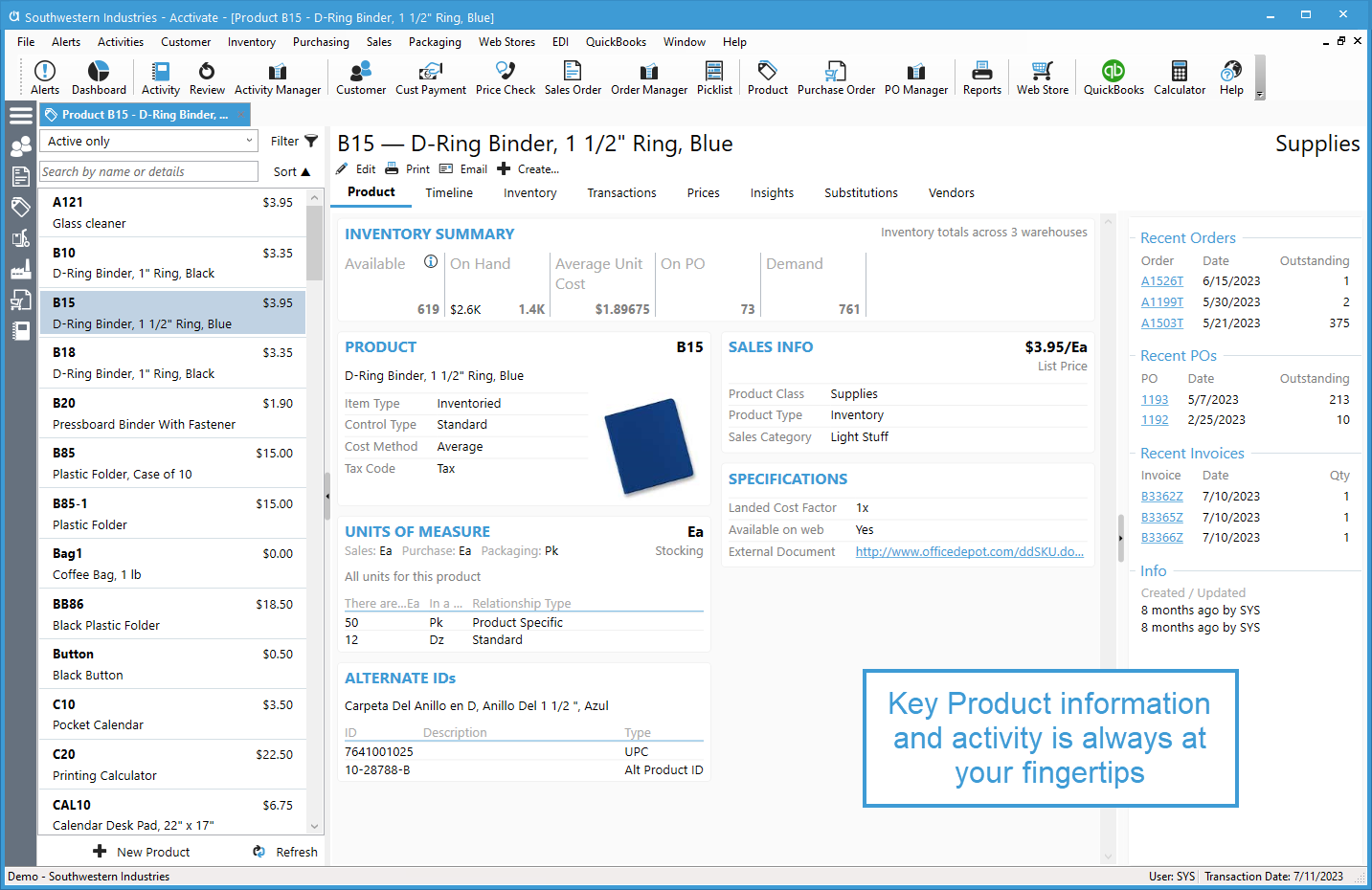Open the Alerts panel from the toolbar
Screen dimensions: 1372x890
[44, 77]
